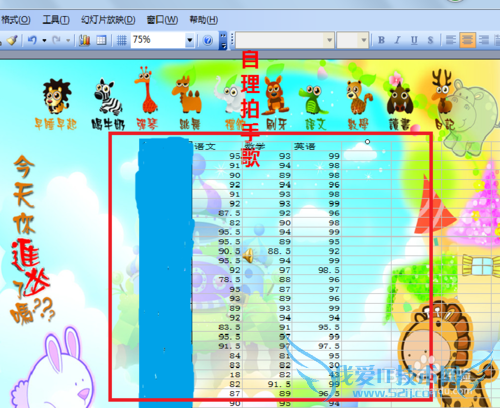Screen dimensions: 500x408
Task: Expand the Undo history dropdown arrow
Action: click(44, 40)
